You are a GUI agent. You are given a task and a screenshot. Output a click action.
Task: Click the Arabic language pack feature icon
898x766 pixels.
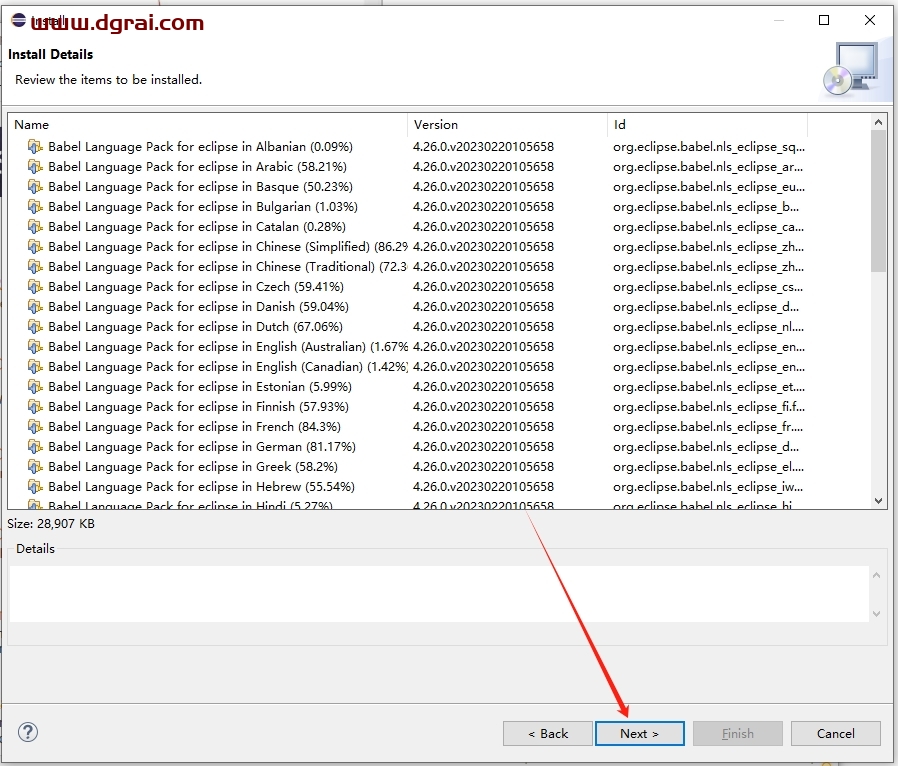pyautogui.click(x=35, y=167)
